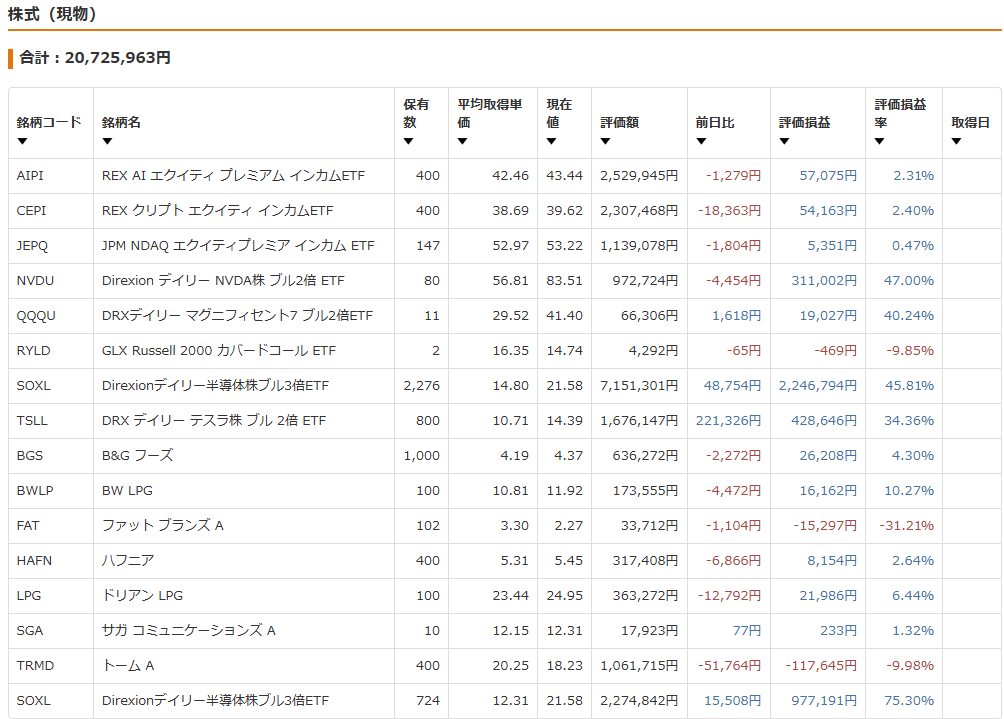This screenshot has height=719, width=1004.
Task: Click name ファット ブランズ A
Action: tap(163, 526)
